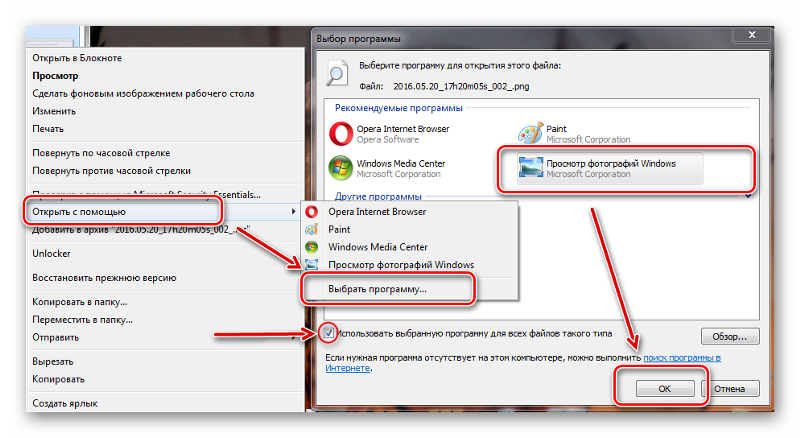This screenshot has width=800, height=438.
Task: Choose Создать ярлык from the context menu
Action: click(x=65, y=403)
